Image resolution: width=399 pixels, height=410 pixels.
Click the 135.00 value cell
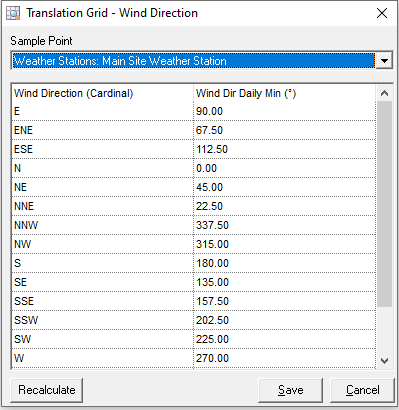[285, 282]
